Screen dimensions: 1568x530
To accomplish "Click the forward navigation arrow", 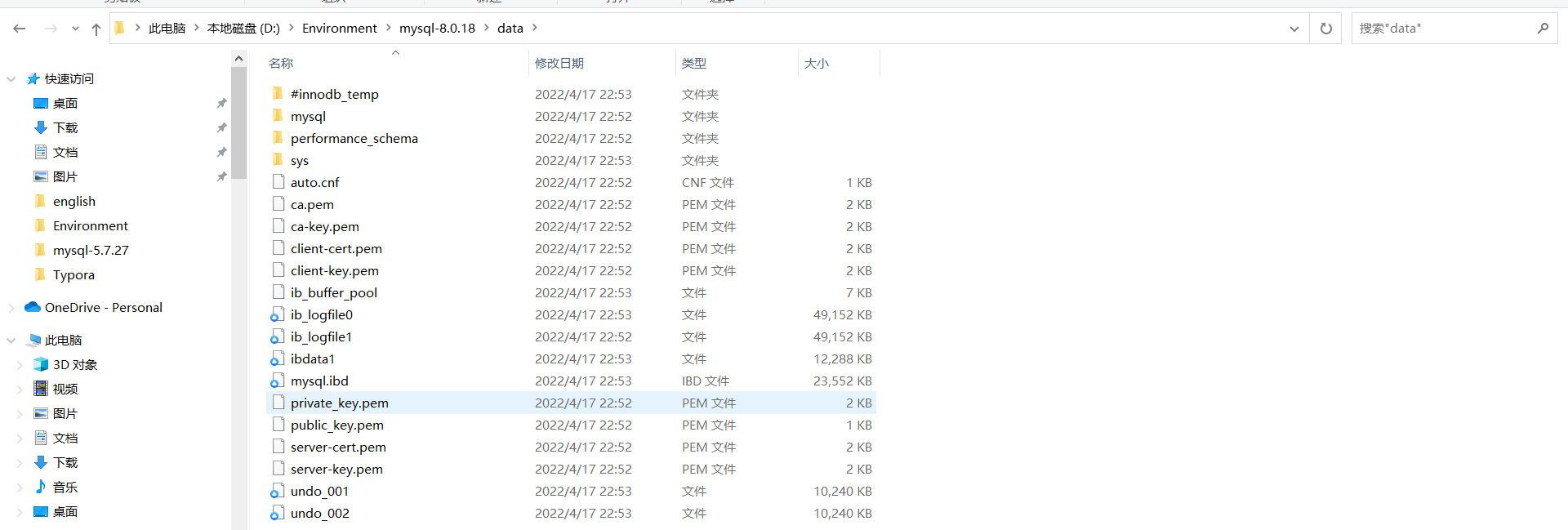I will [51, 29].
